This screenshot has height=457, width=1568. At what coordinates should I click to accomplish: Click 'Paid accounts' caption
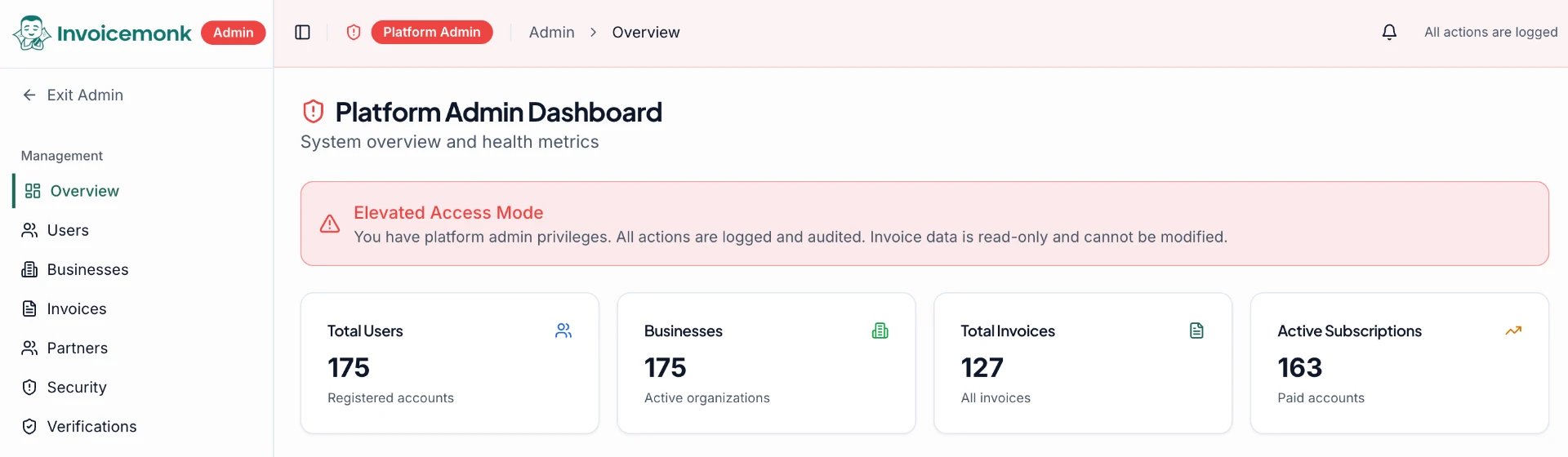1321,398
